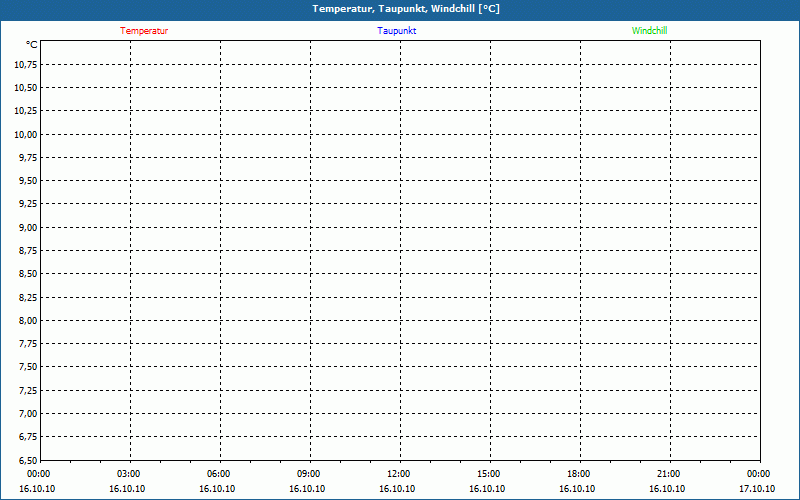
Task: Click the red Temperatur legend label
Action: pos(144,31)
